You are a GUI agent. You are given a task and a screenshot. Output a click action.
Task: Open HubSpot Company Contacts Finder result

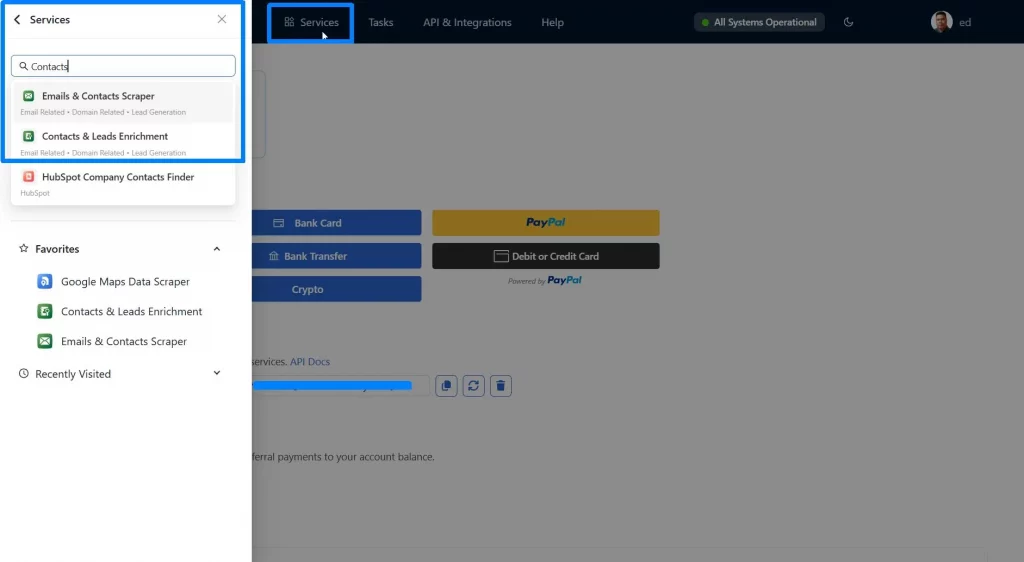(x=123, y=183)
